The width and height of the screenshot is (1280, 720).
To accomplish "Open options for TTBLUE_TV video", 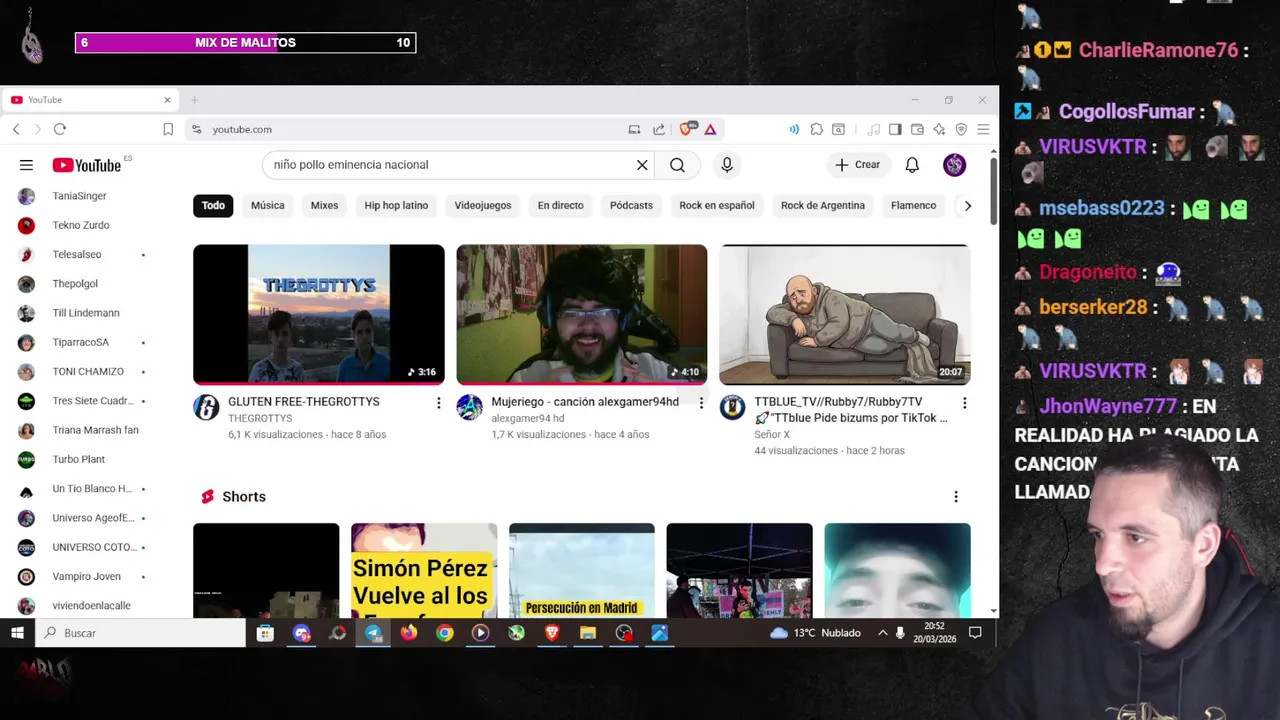I will pyautogui.click(x=964, y=403).
